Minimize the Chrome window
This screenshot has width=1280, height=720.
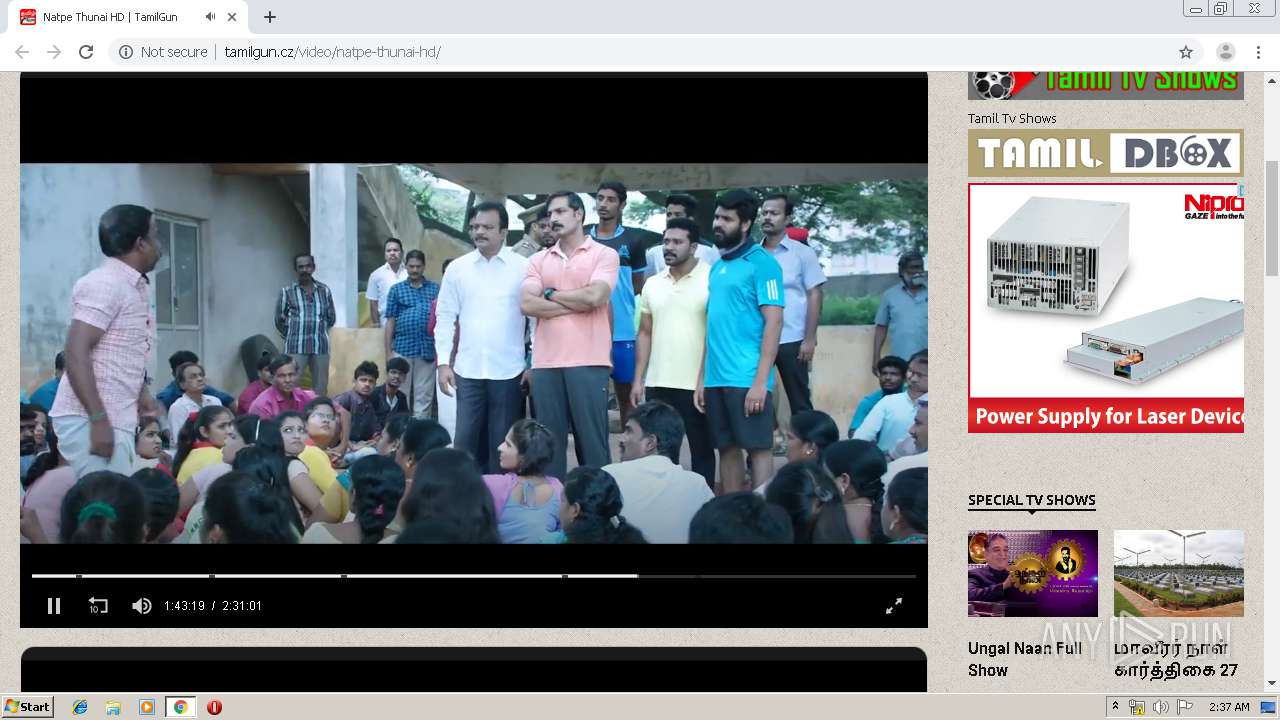pyautogui.click(x=1195, y=9)
